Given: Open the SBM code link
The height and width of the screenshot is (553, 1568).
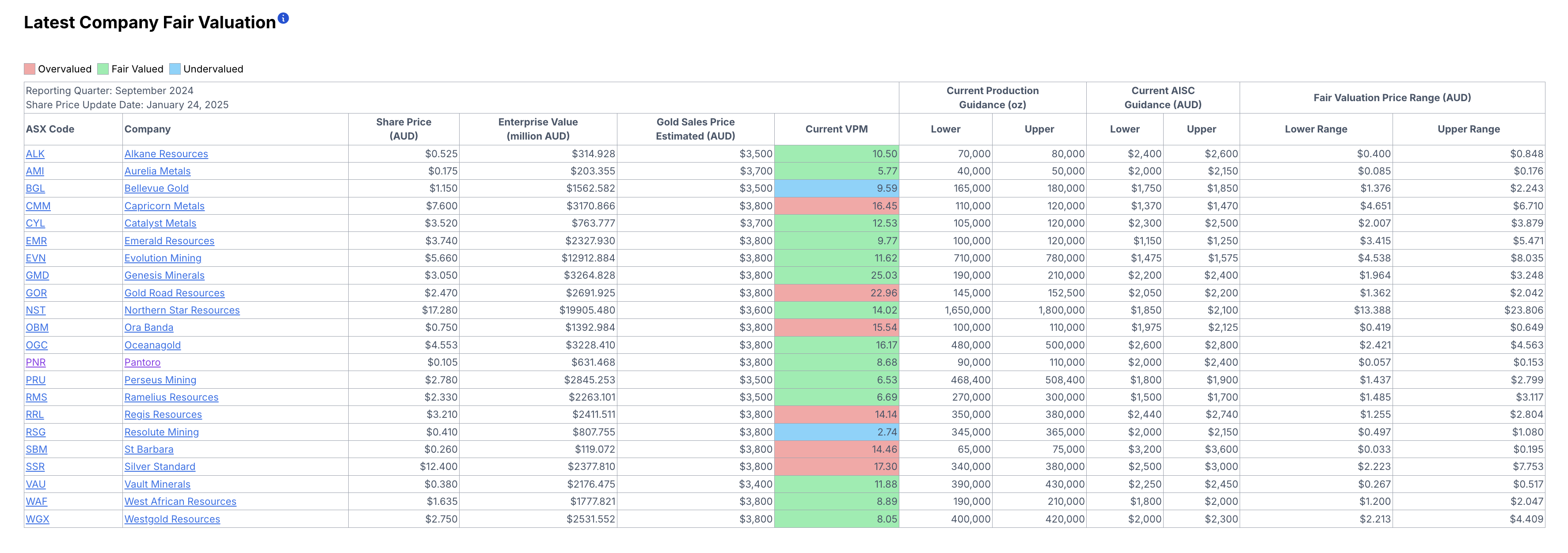Looking at the screenshot, I should (x=37, y=450).
